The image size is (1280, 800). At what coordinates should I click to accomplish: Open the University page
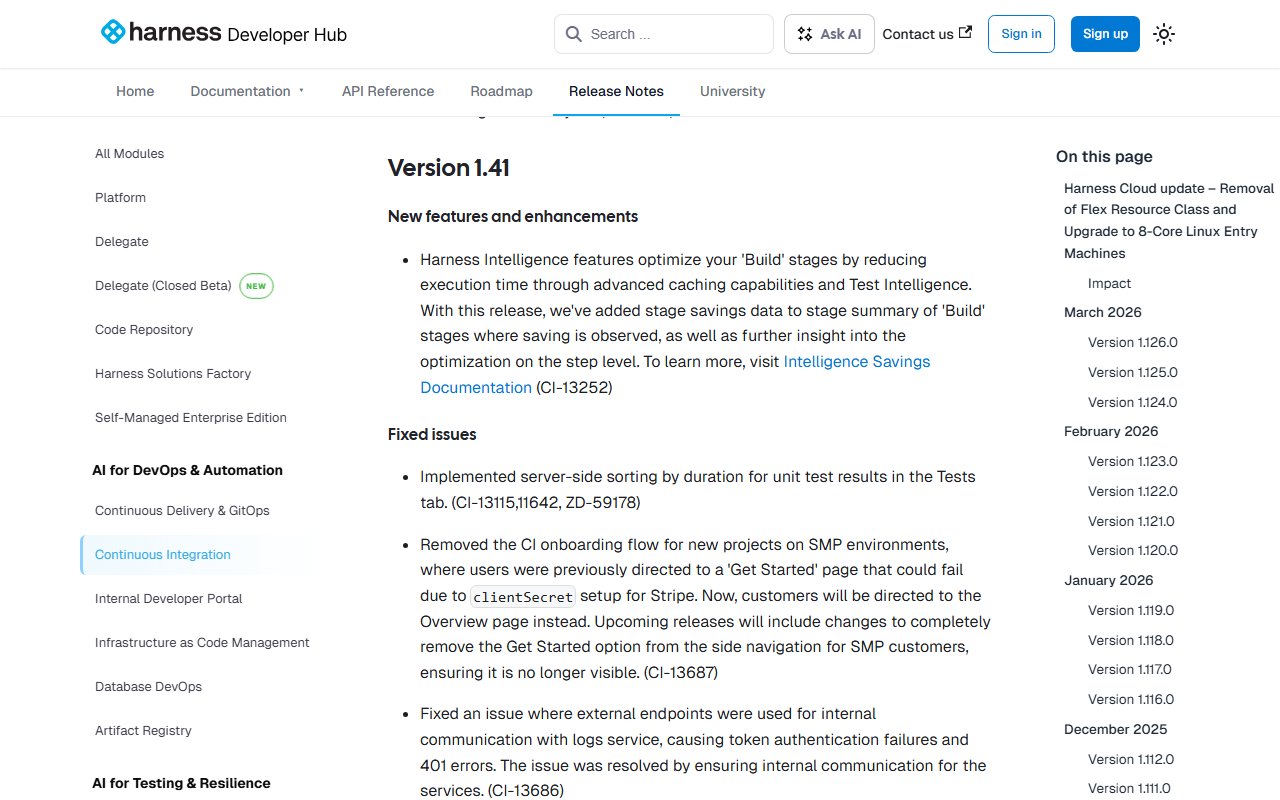[732, 91]
